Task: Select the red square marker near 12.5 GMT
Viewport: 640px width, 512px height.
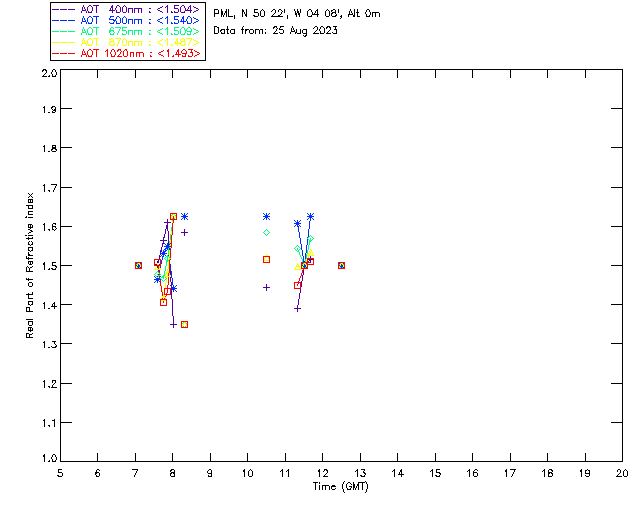Action: [342, 266]
